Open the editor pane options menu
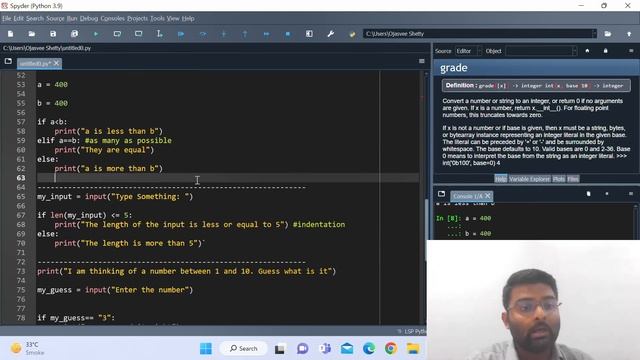 point(422,61)
